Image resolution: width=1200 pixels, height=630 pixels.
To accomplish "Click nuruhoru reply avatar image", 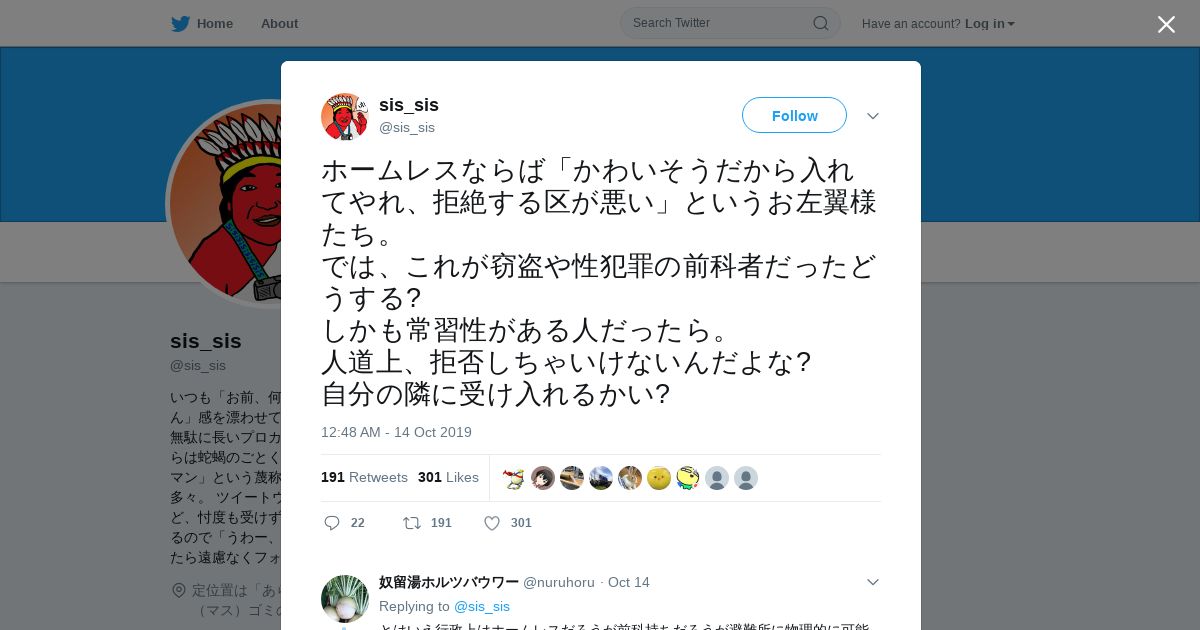I will (345, 599).
